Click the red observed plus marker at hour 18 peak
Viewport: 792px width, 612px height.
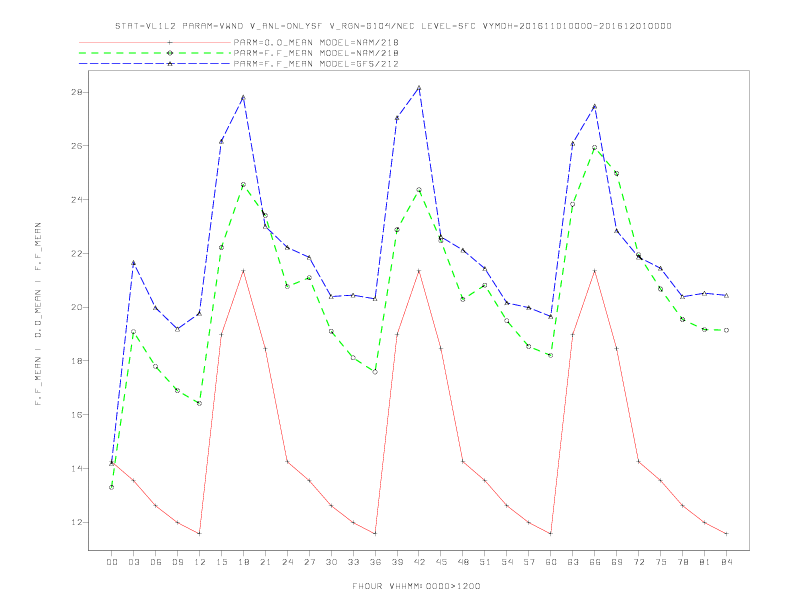[243, 271]
